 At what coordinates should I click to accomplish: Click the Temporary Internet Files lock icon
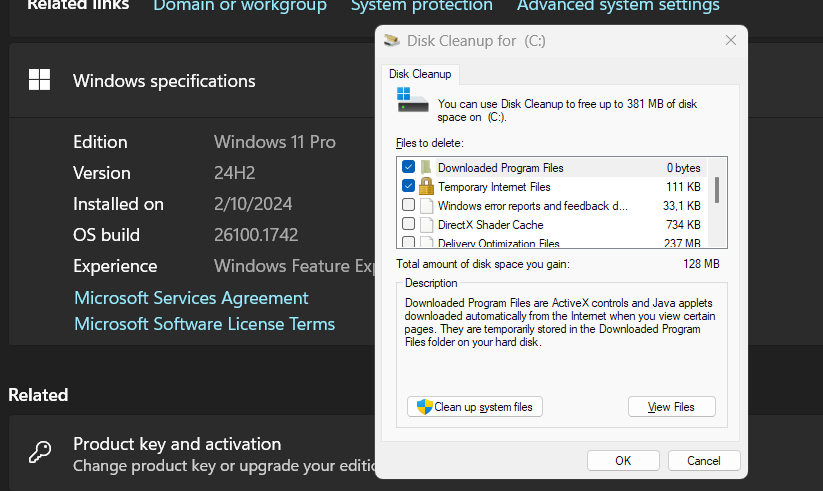point(426,186)
